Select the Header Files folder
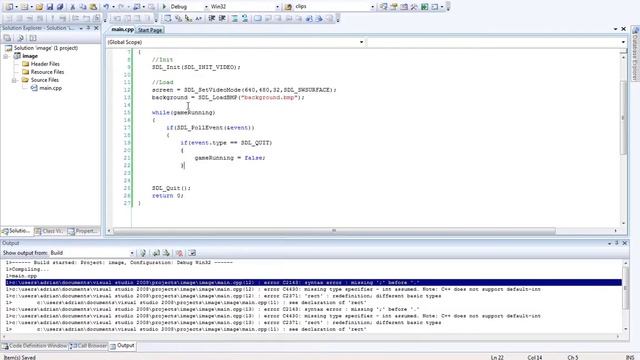This screenshot has width=640, height=360. (x=41, y=64)
